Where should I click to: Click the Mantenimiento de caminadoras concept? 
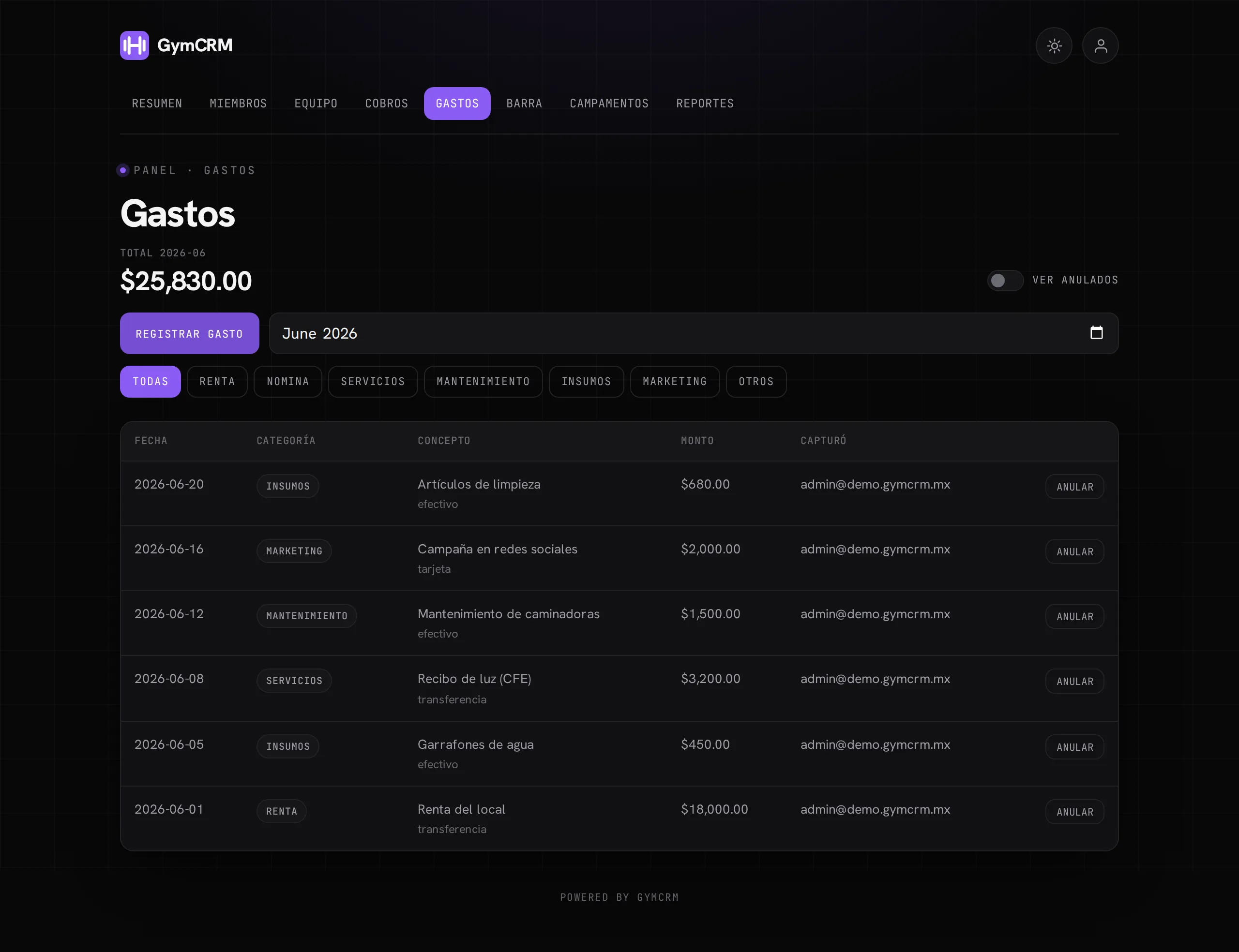tap(508, 614)
